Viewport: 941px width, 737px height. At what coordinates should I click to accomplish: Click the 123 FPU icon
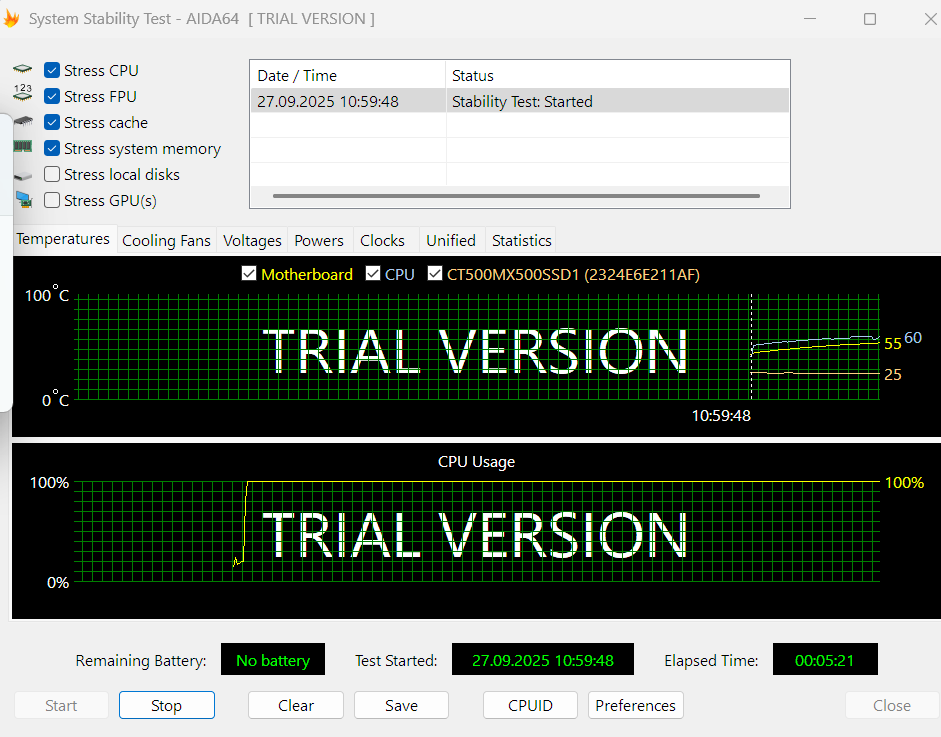coord(23,92)
